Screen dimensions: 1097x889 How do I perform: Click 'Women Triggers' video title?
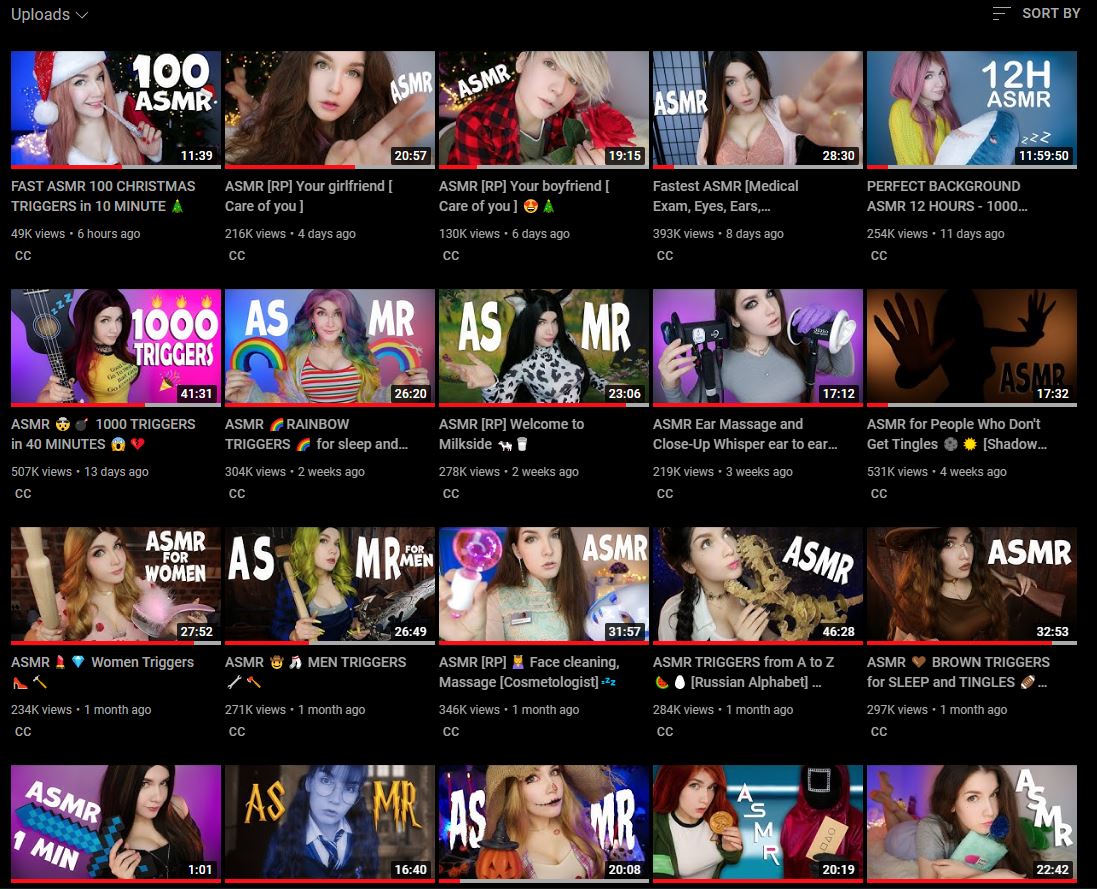pyautogui.click(x=103, y=671)
